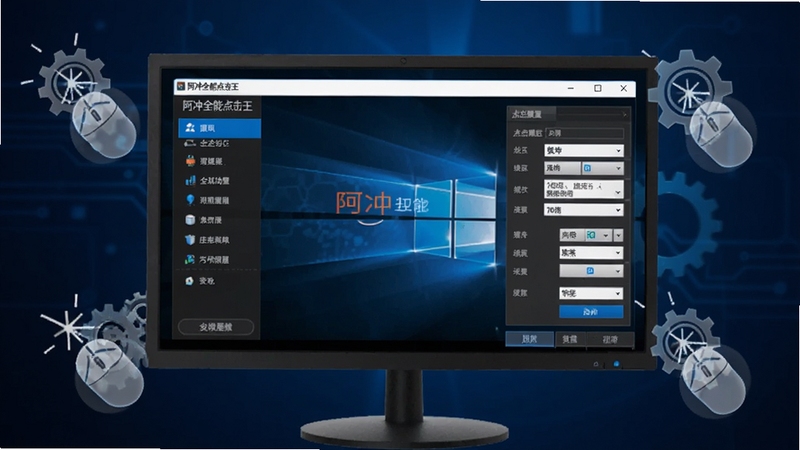800x450 pixels.
Task: Open the combo box with the green icon
Action: click(x=585, y=235)
